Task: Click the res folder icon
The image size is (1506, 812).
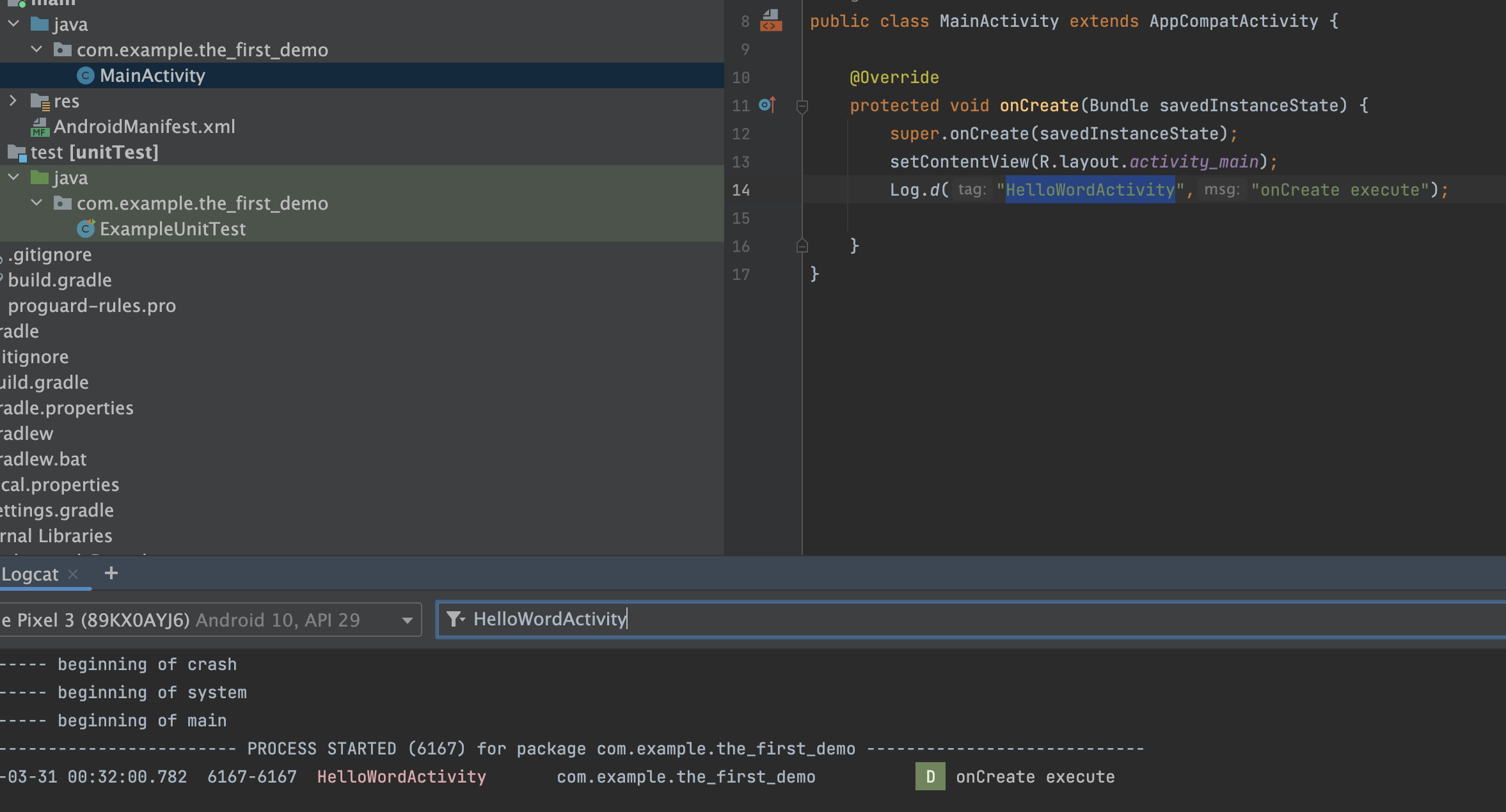Action: click(40, 101)
